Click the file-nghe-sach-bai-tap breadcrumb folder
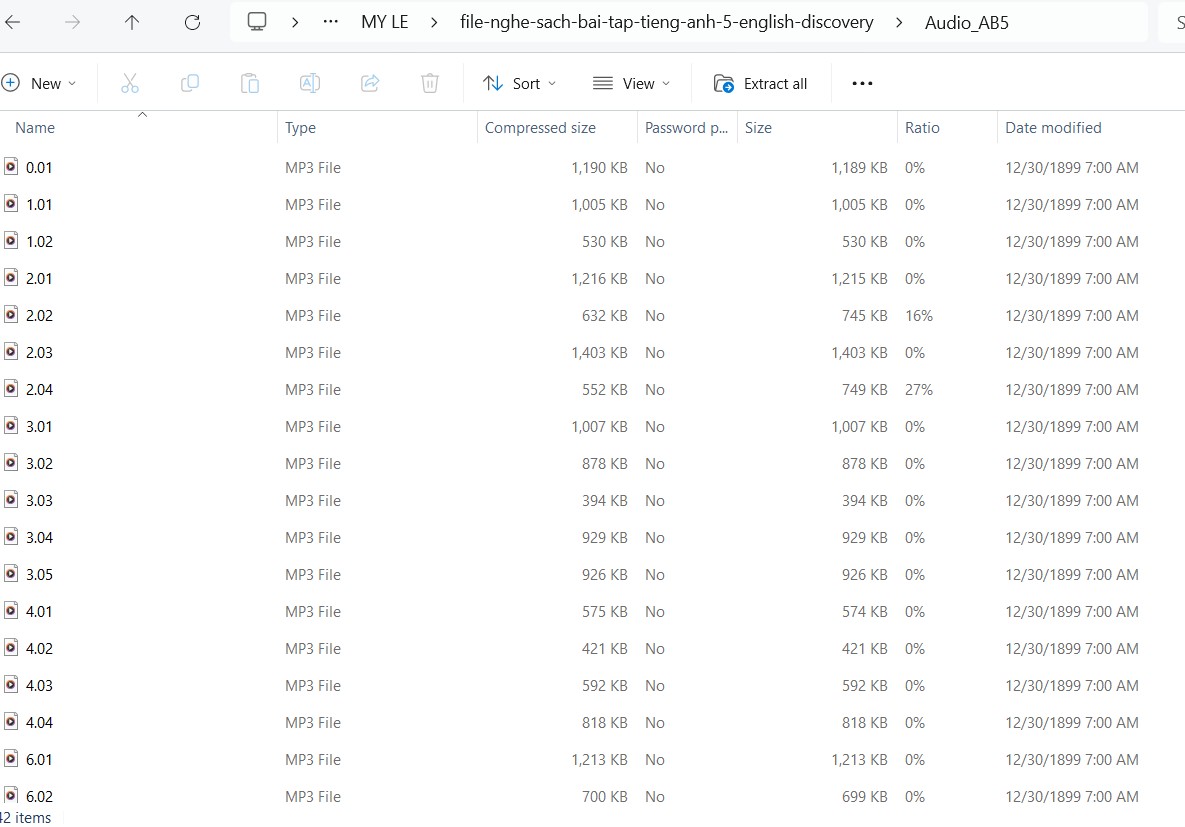The width and height of the screenshot is (1185, 827). 664,21
